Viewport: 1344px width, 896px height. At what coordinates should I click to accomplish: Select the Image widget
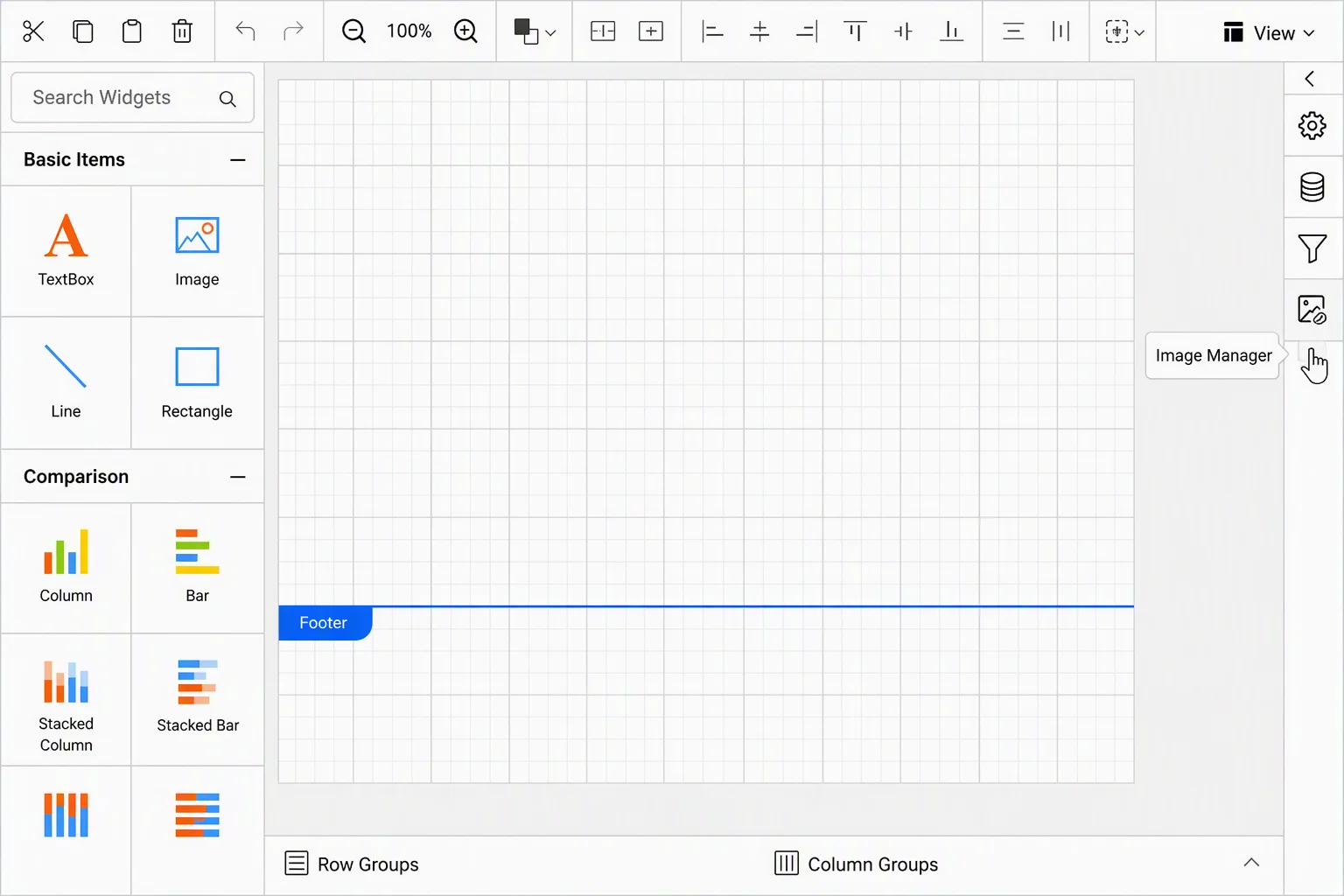pyautogui.click(x=197, y=251)
